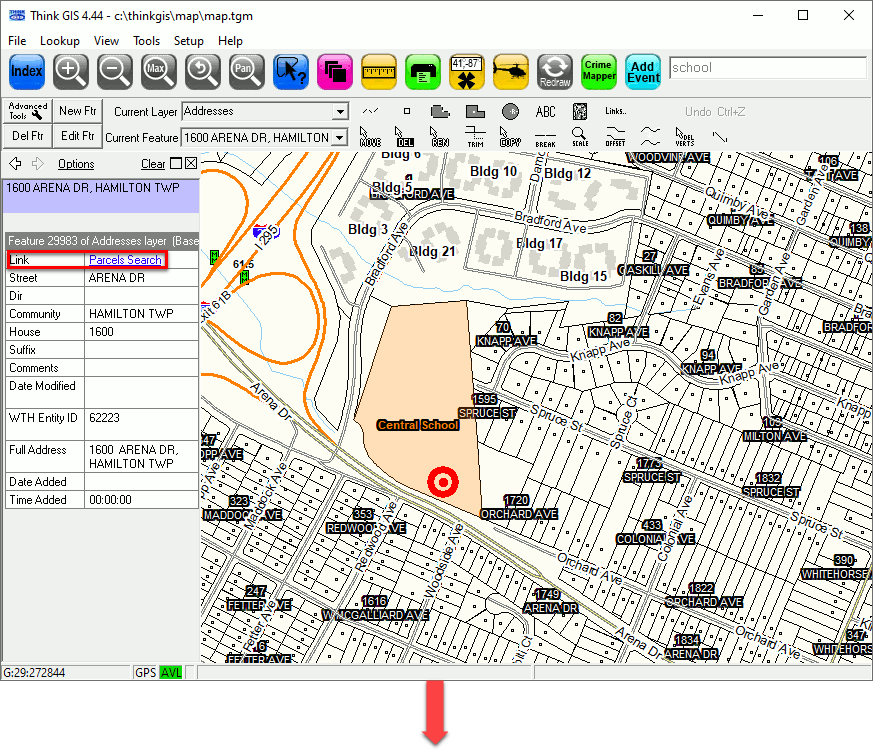Toggle the GPS status indicator
Image resolution: width=873 pixels, height=753 pixels.
coord(146,673)
